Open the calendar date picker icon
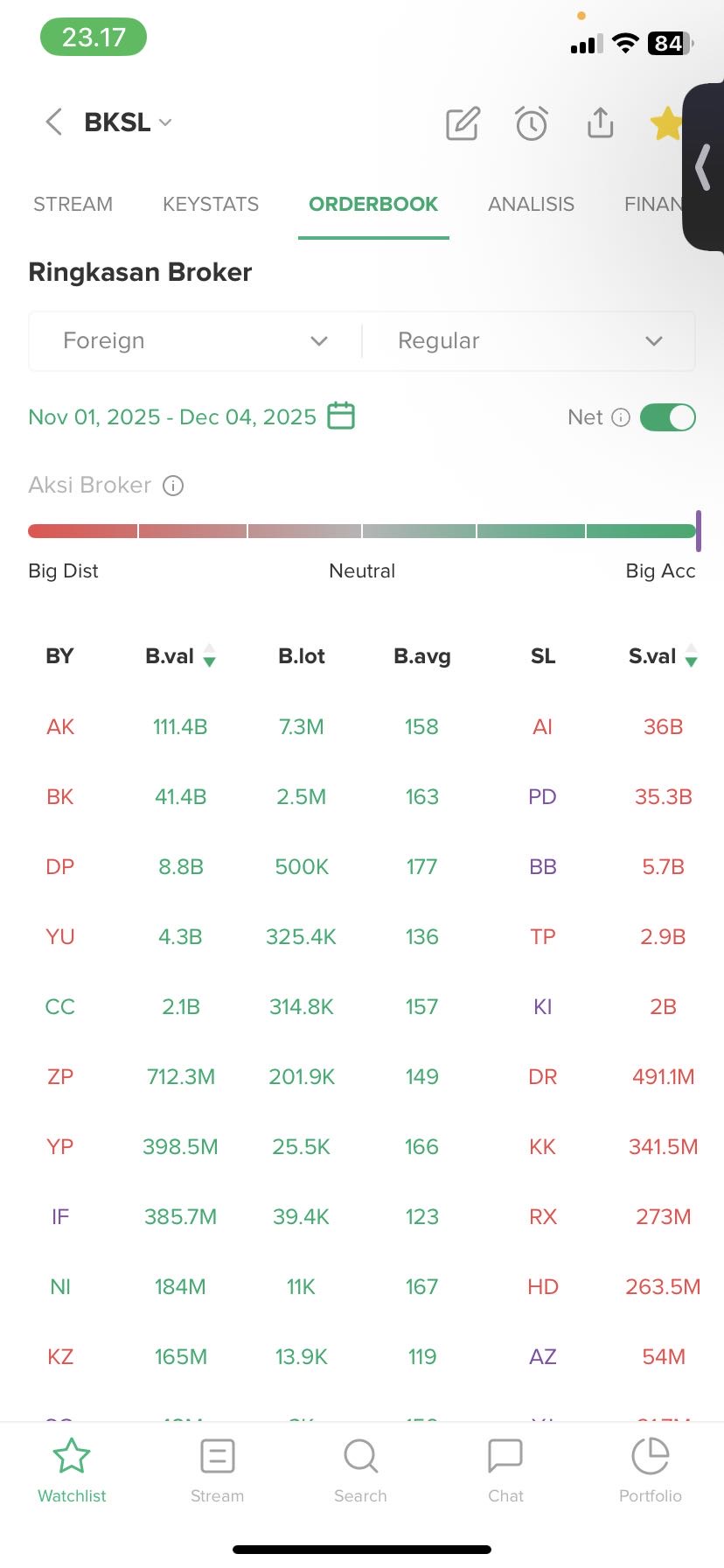Viewport: 724px width, 1568px height. (341, 416)
